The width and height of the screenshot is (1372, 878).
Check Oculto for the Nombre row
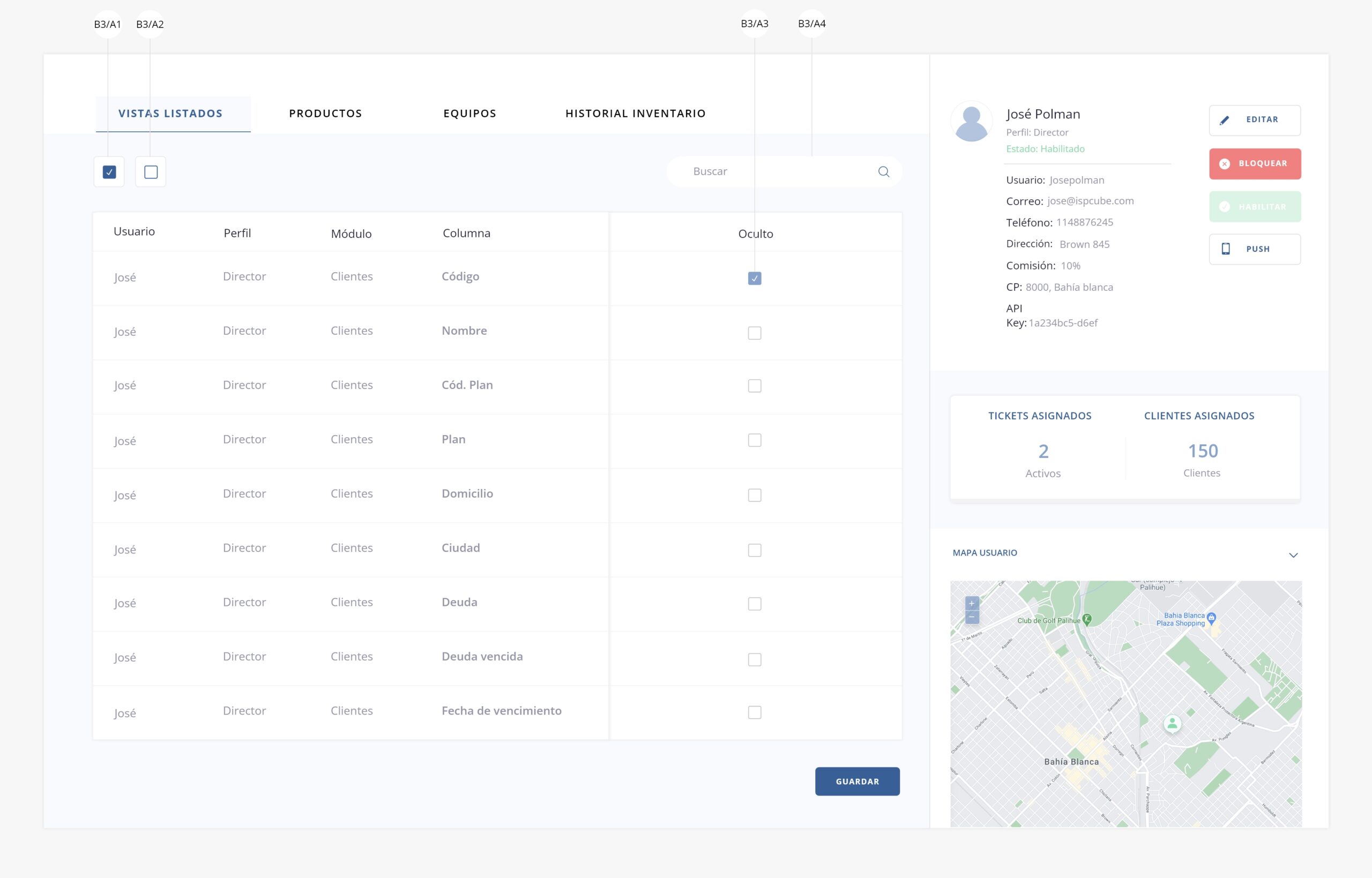[x=754, y=333]
